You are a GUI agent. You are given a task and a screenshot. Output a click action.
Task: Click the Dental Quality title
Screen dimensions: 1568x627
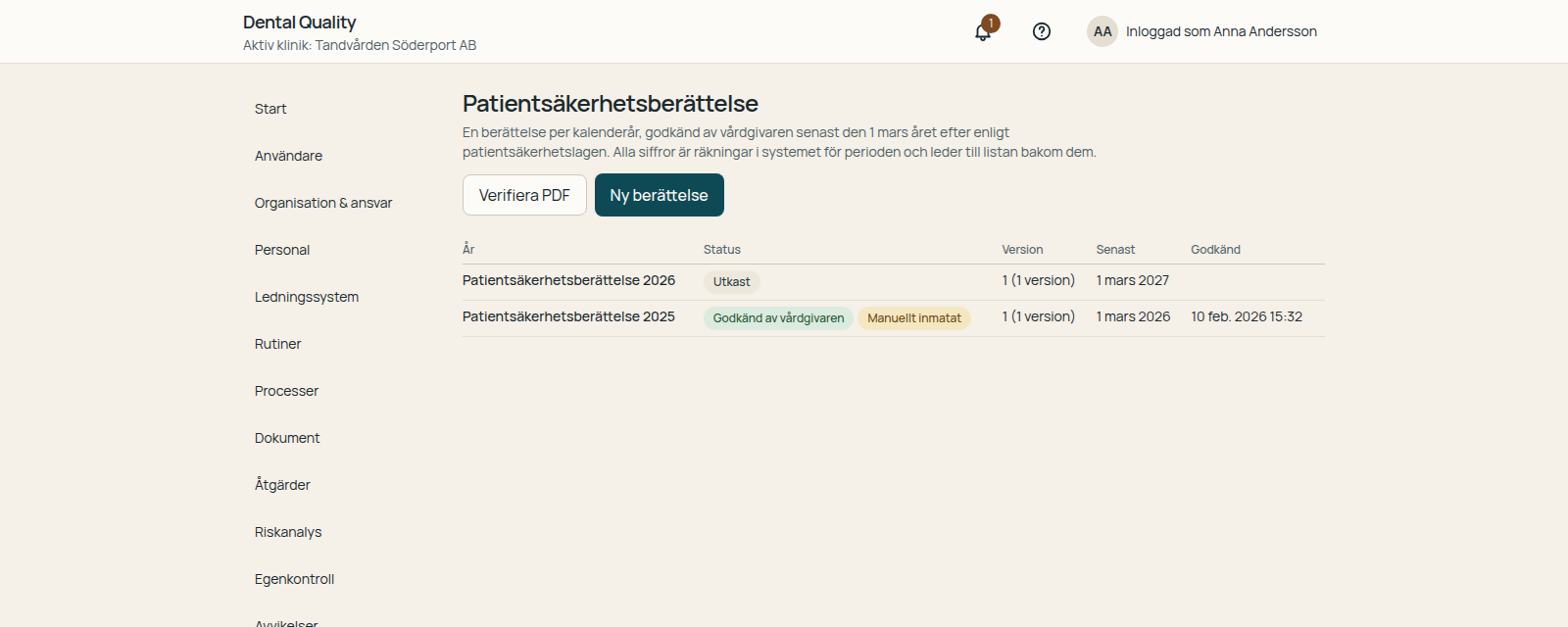tap(300, 23)
